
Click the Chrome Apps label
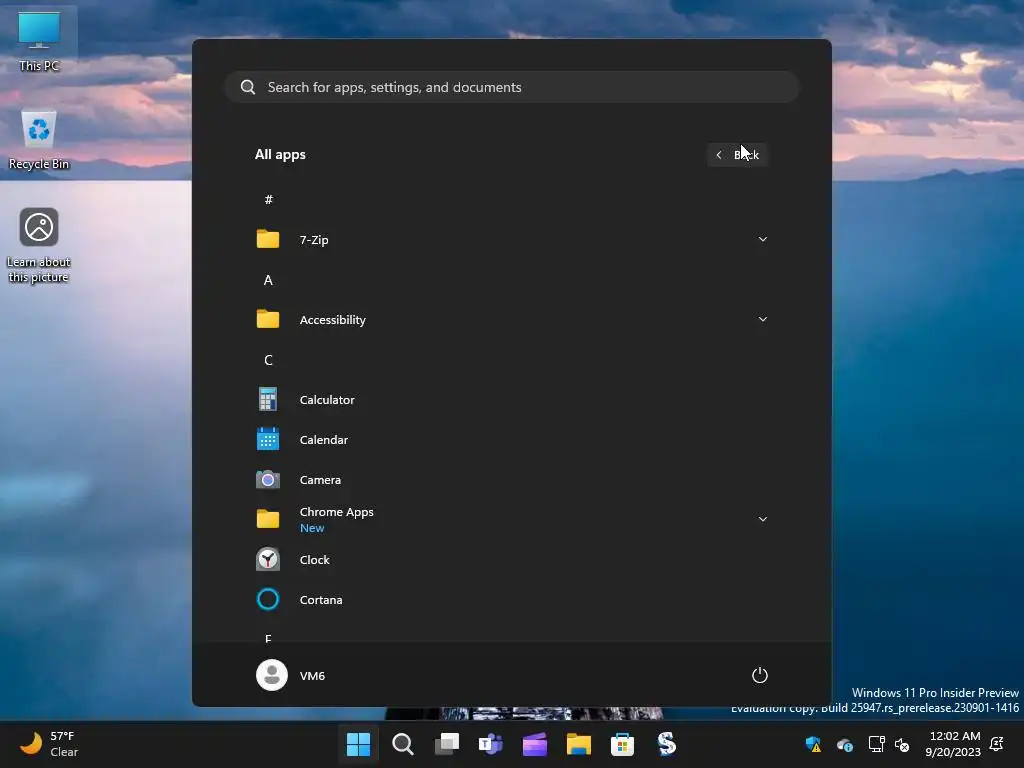pyautogui.click(x=336, y=512)
